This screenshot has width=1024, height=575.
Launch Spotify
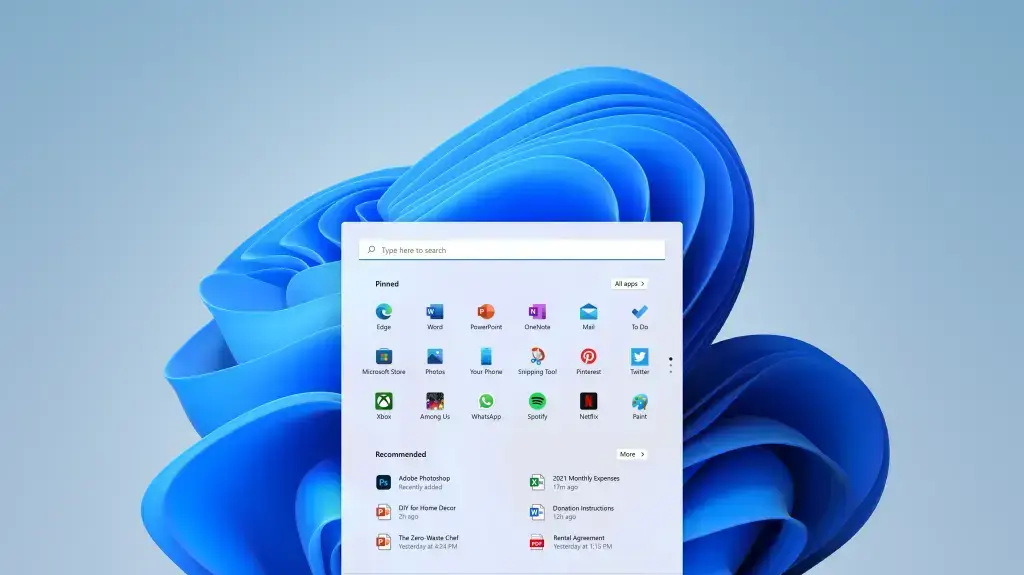click(x=537, y=406)
